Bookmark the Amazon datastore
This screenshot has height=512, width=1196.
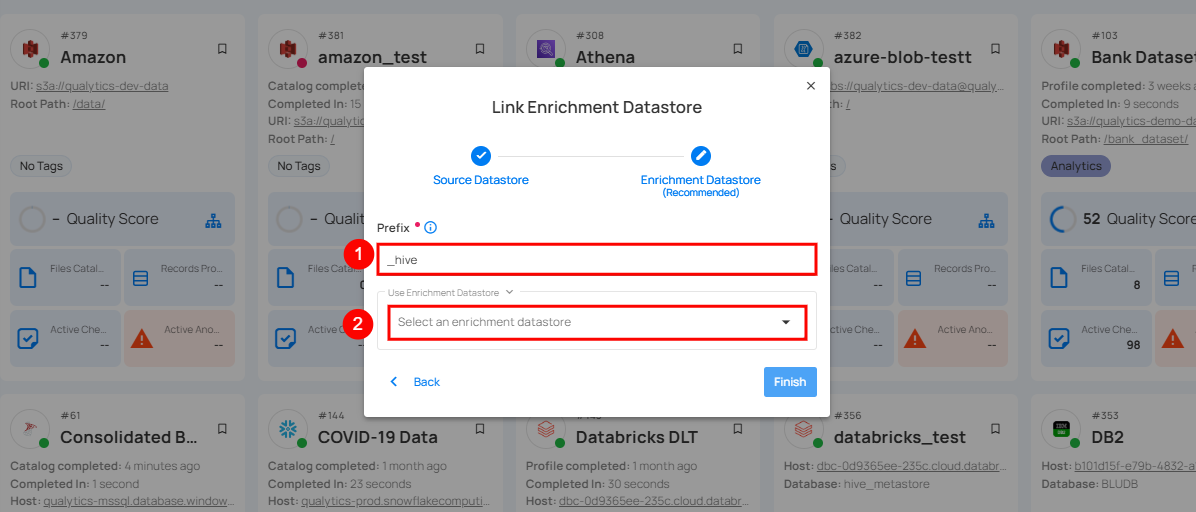pos(222,48)
